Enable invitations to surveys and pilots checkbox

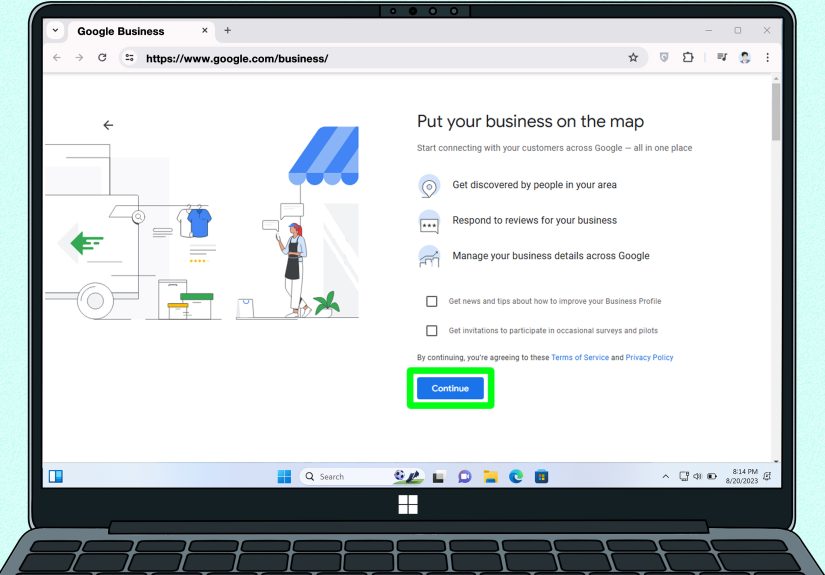click(431, 330)
